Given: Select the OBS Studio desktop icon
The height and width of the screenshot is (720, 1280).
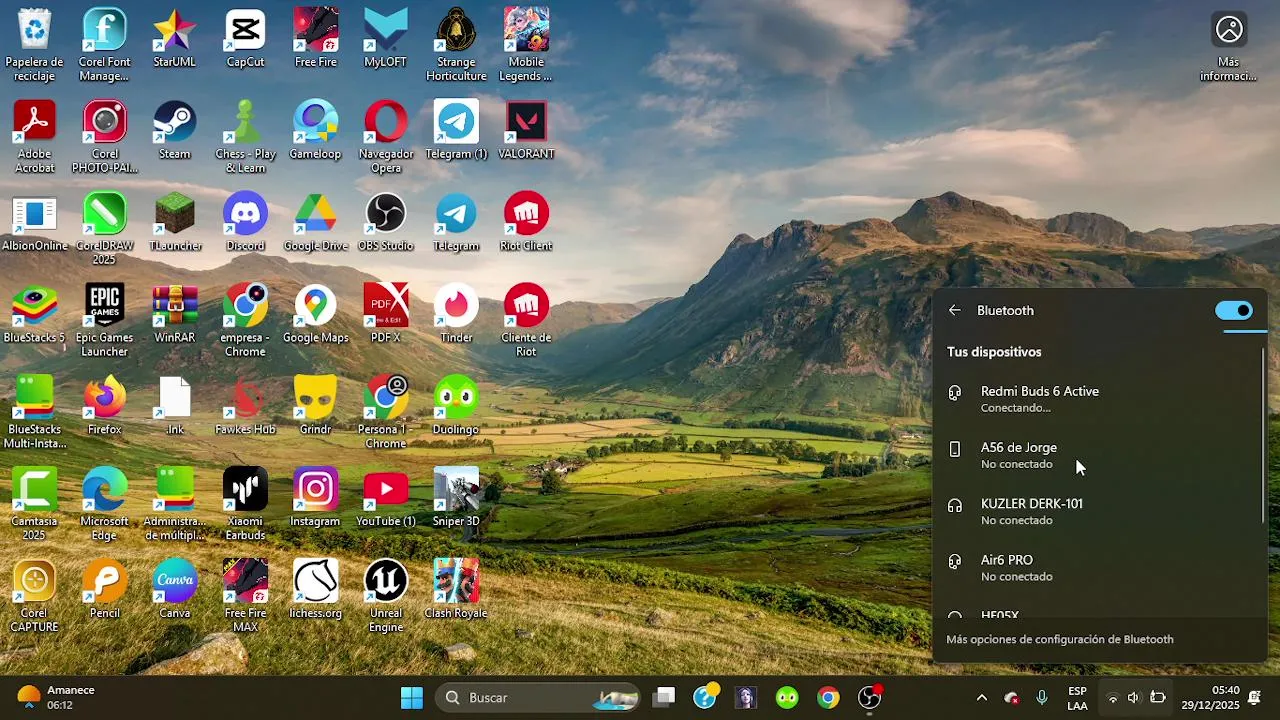Looking at the screenshot, I should click(x=385, y=223).
